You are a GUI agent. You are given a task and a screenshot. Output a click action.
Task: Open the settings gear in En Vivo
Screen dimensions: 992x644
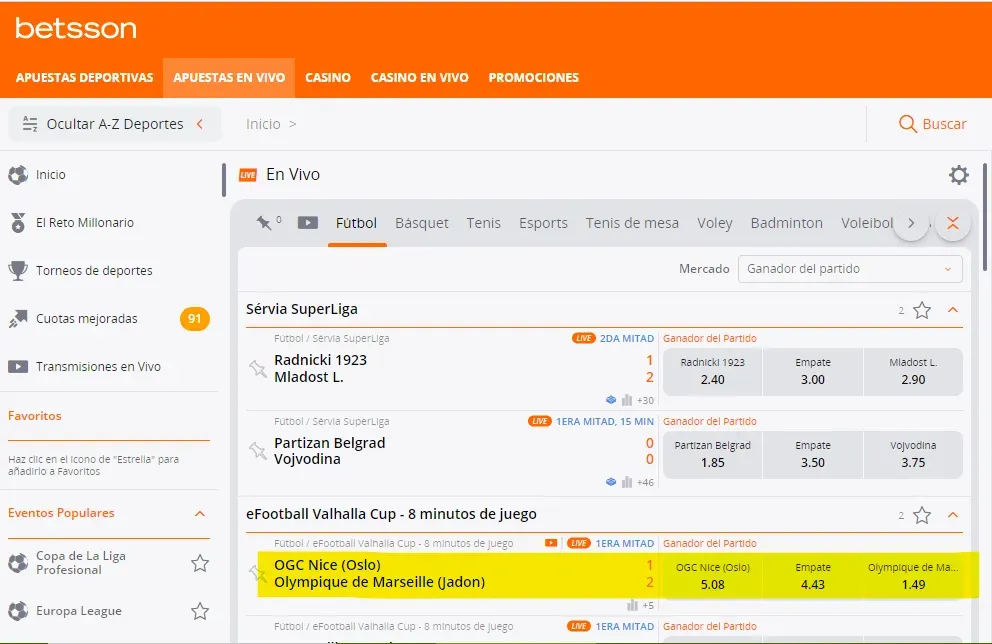(958, 176)
